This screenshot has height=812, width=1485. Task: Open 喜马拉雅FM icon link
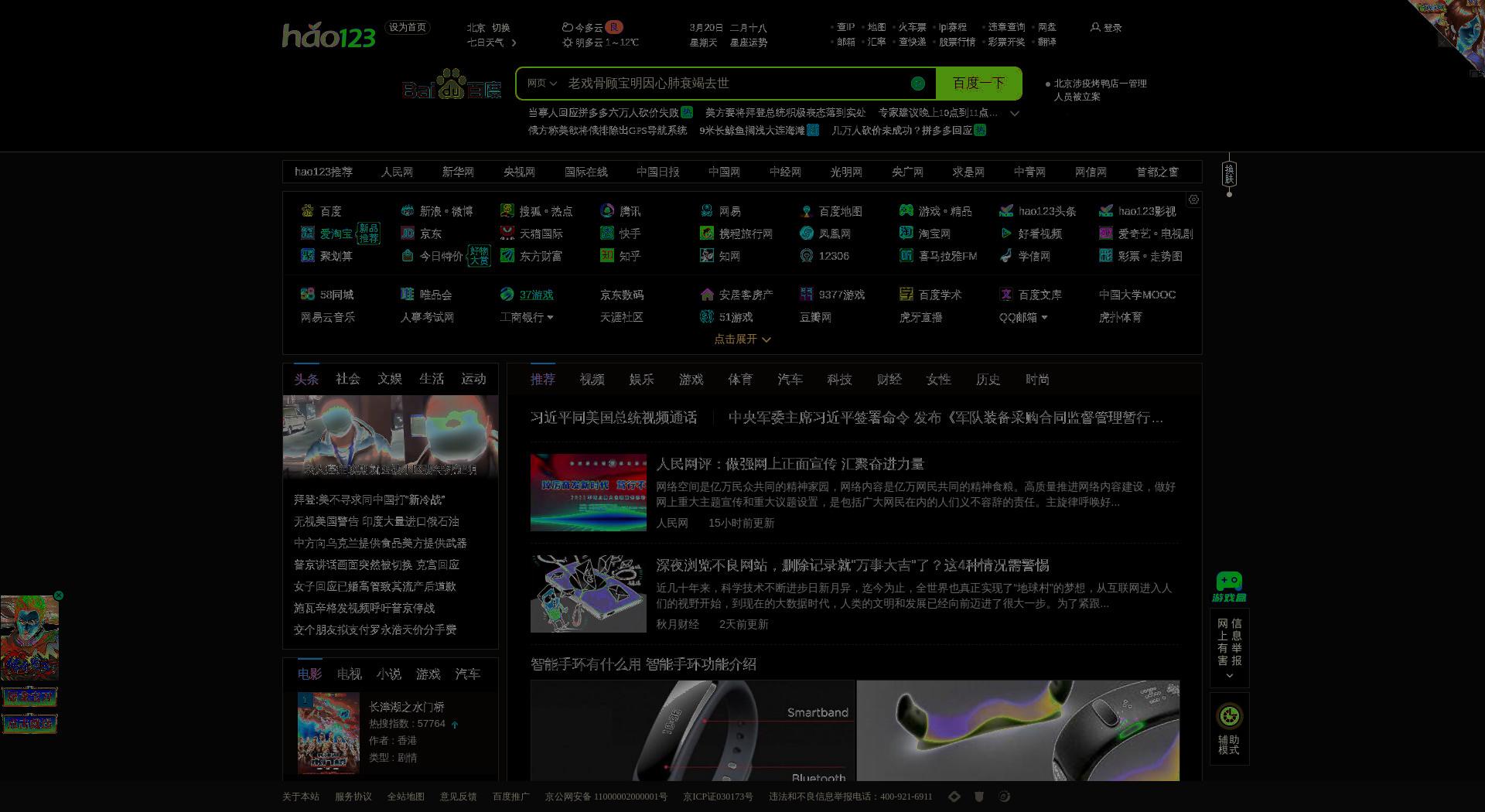906,255
